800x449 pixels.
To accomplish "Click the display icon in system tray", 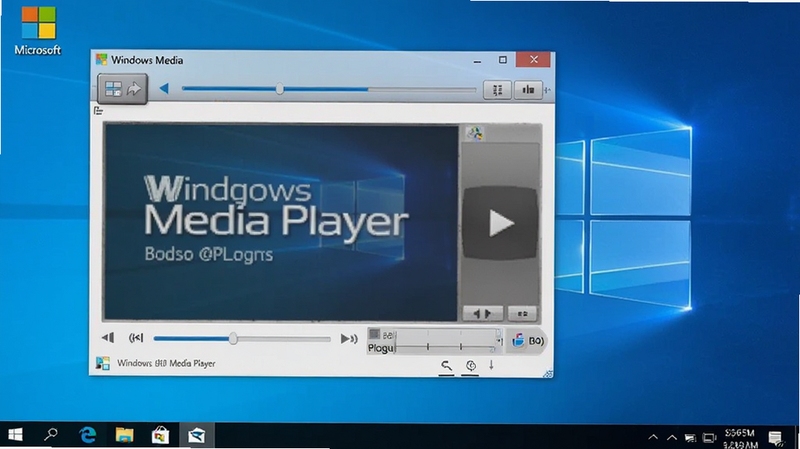I will (x=709, y=438).
